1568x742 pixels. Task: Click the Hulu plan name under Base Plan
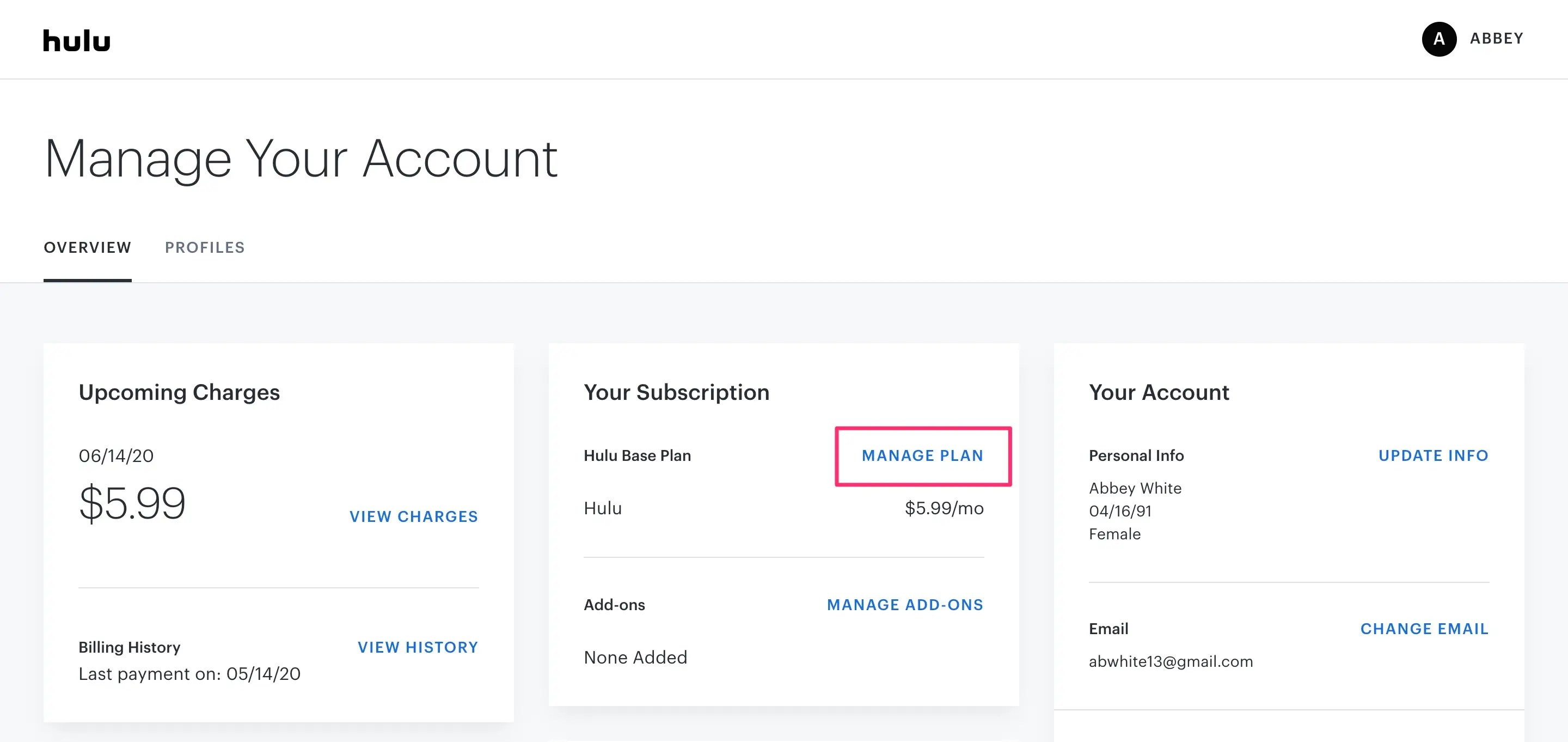(603, 508)
